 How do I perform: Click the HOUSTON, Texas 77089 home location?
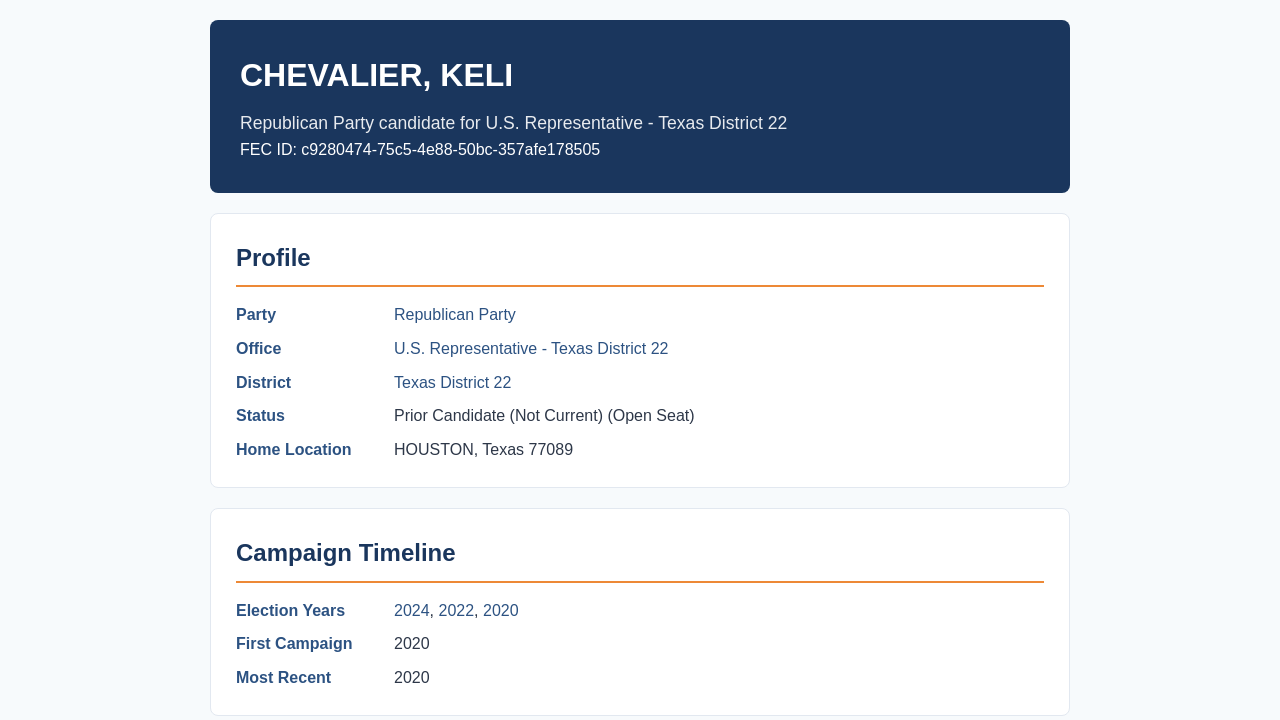pos(483,450)
